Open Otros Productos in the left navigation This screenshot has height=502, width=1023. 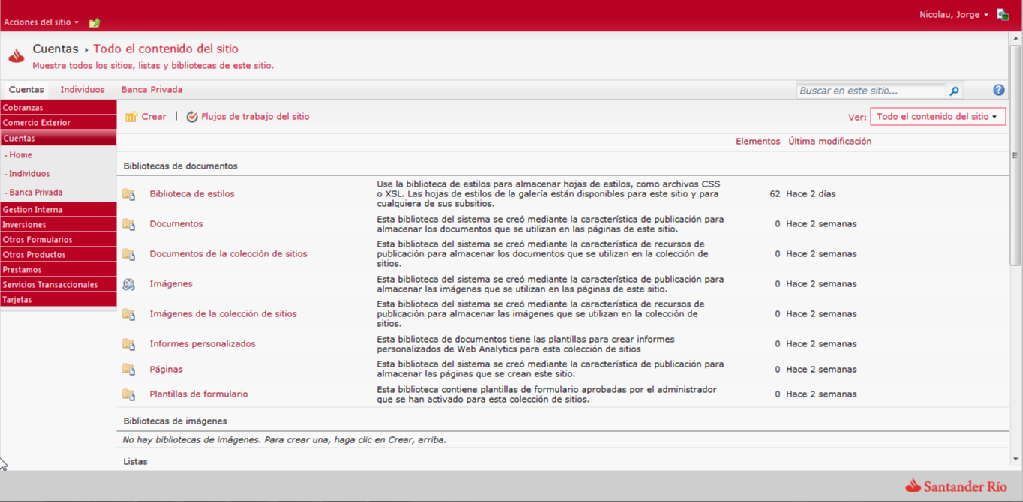58,255
